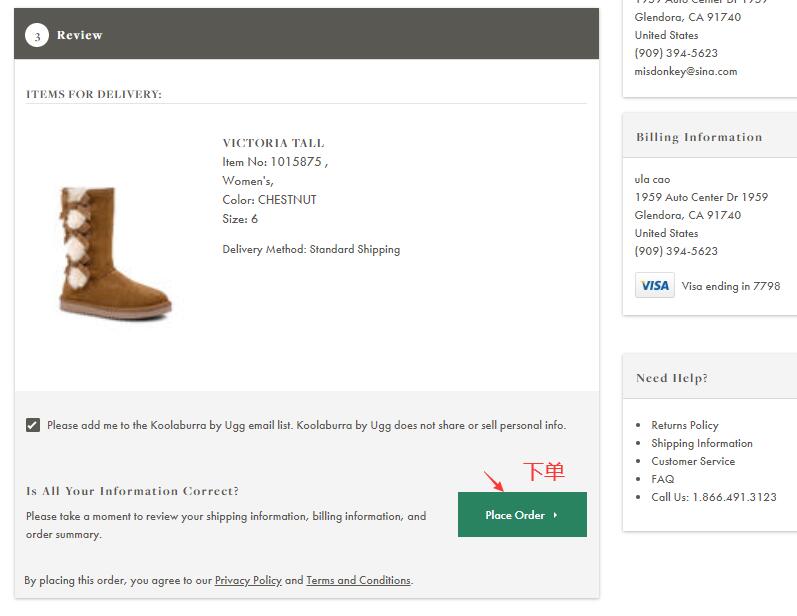The height and width of the screenshot is (616, 797).
Task: Click the step 3 circle icon
Action: point(37,36)
